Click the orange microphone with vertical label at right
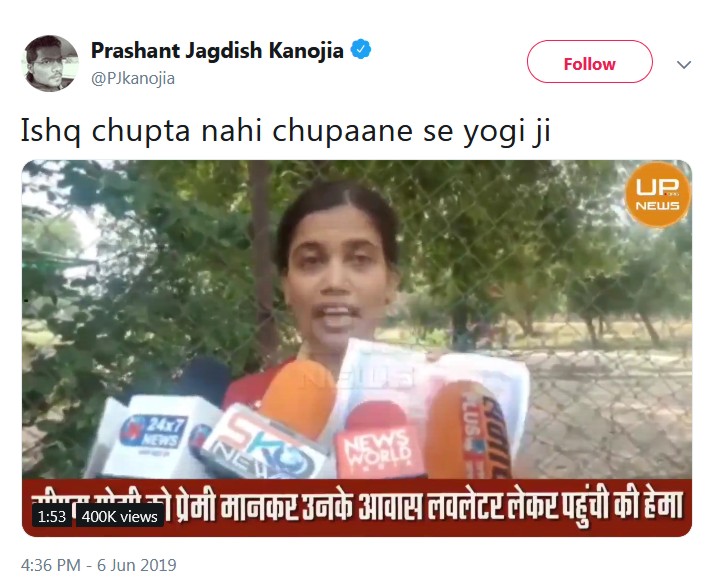This screenshot has height=587, width=723. point(470,431)
